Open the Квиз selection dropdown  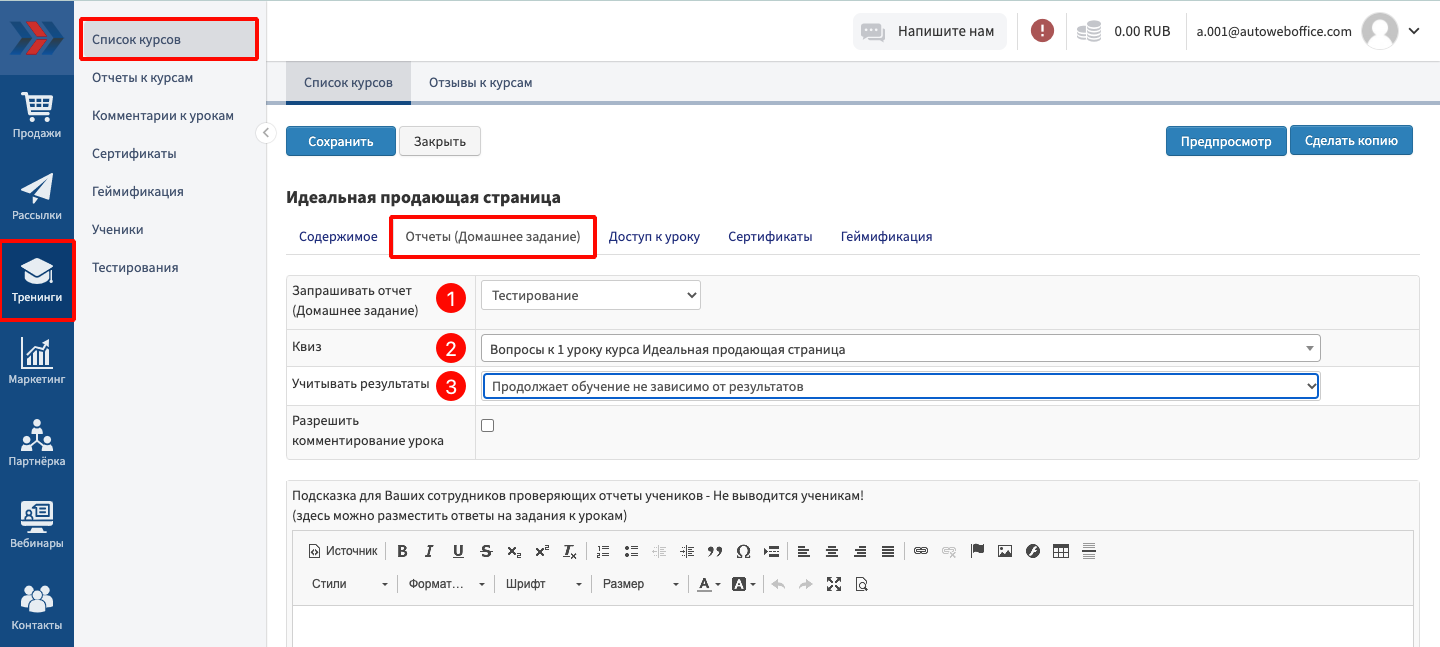[900, 348]
